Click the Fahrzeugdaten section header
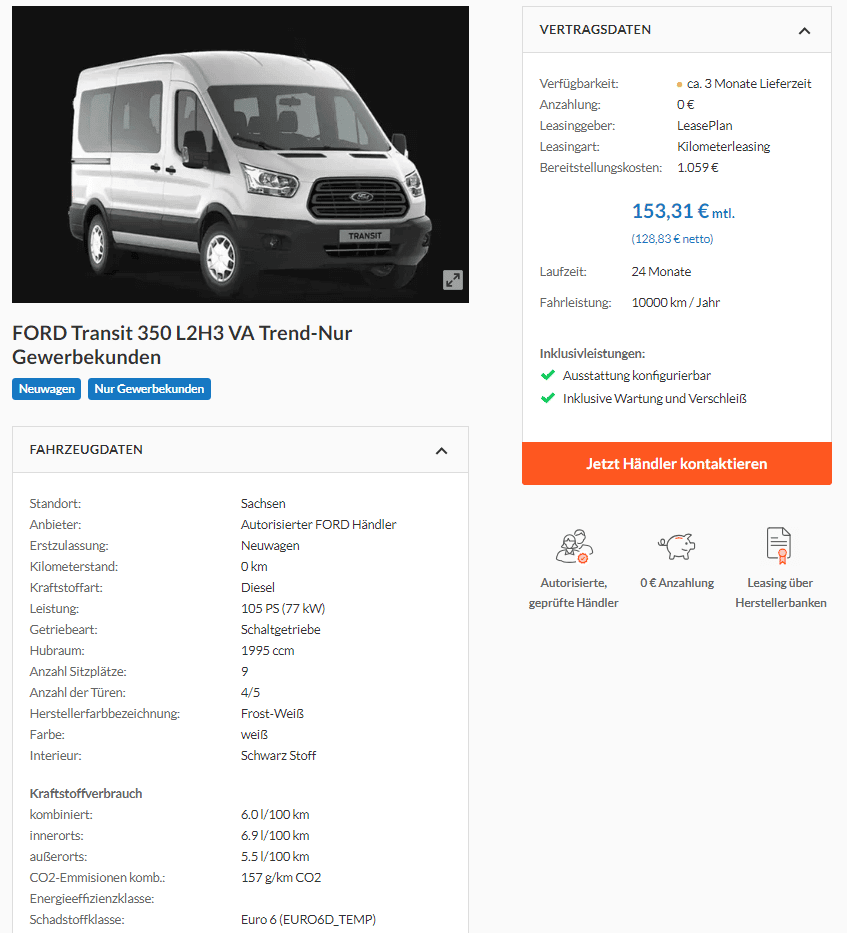This screenshot has width=847, height=933. tap(240, 450)
